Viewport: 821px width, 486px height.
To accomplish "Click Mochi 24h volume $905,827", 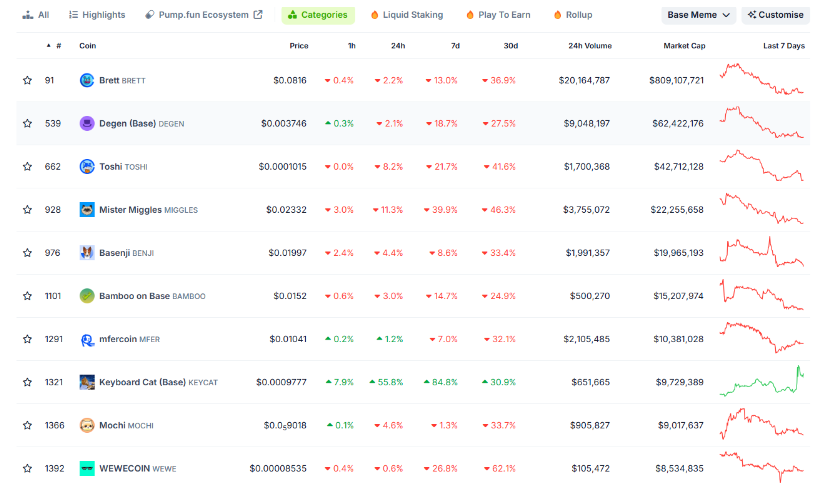I will coord(590,425).
